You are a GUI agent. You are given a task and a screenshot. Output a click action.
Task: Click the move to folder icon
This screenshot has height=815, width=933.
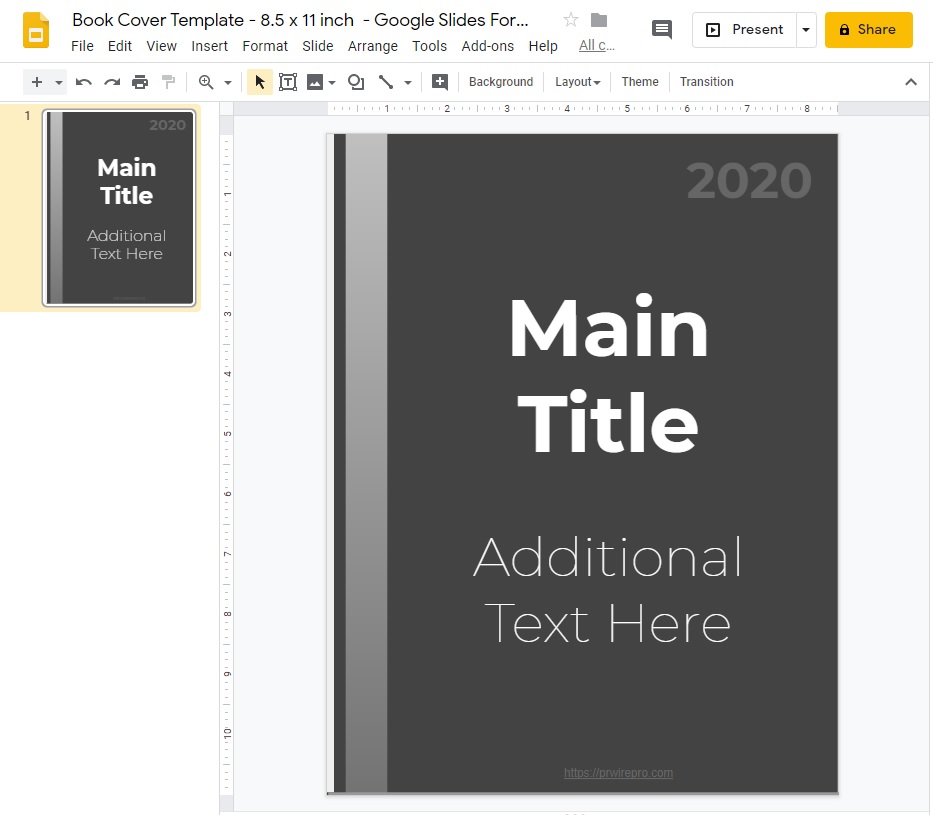pos(599,20)
